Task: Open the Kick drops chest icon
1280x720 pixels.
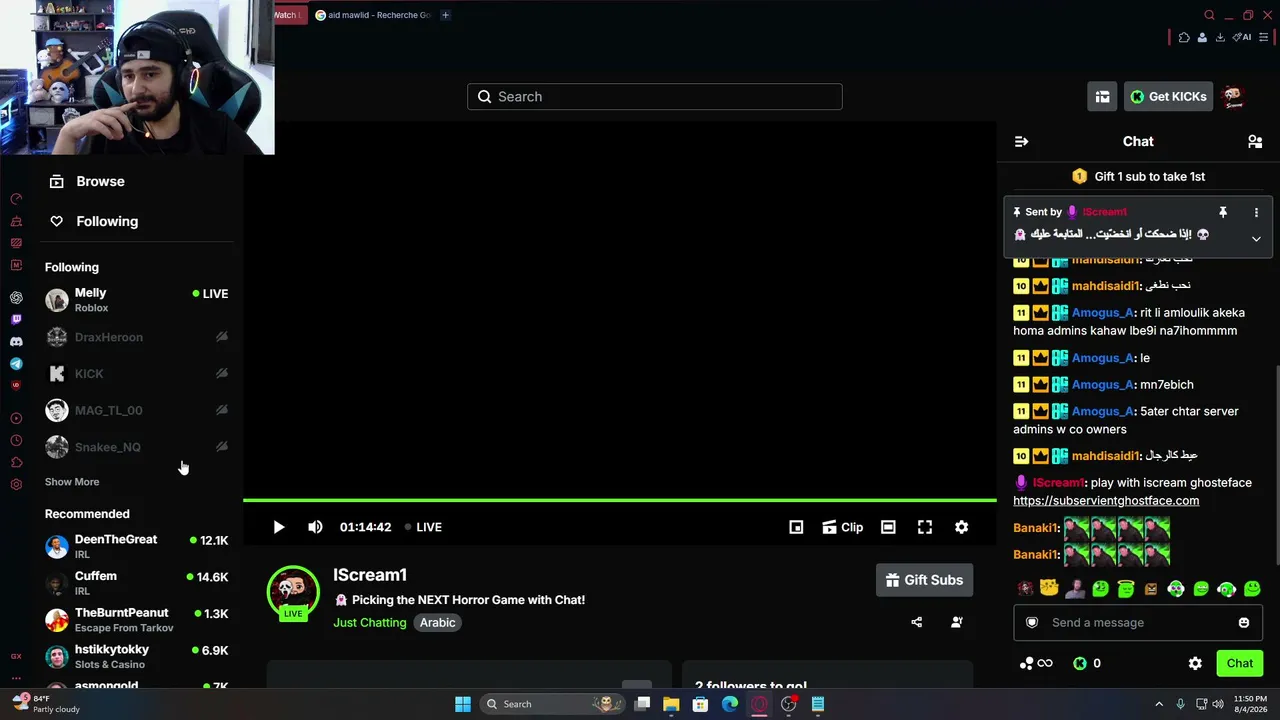Action: coord(1102,96)
